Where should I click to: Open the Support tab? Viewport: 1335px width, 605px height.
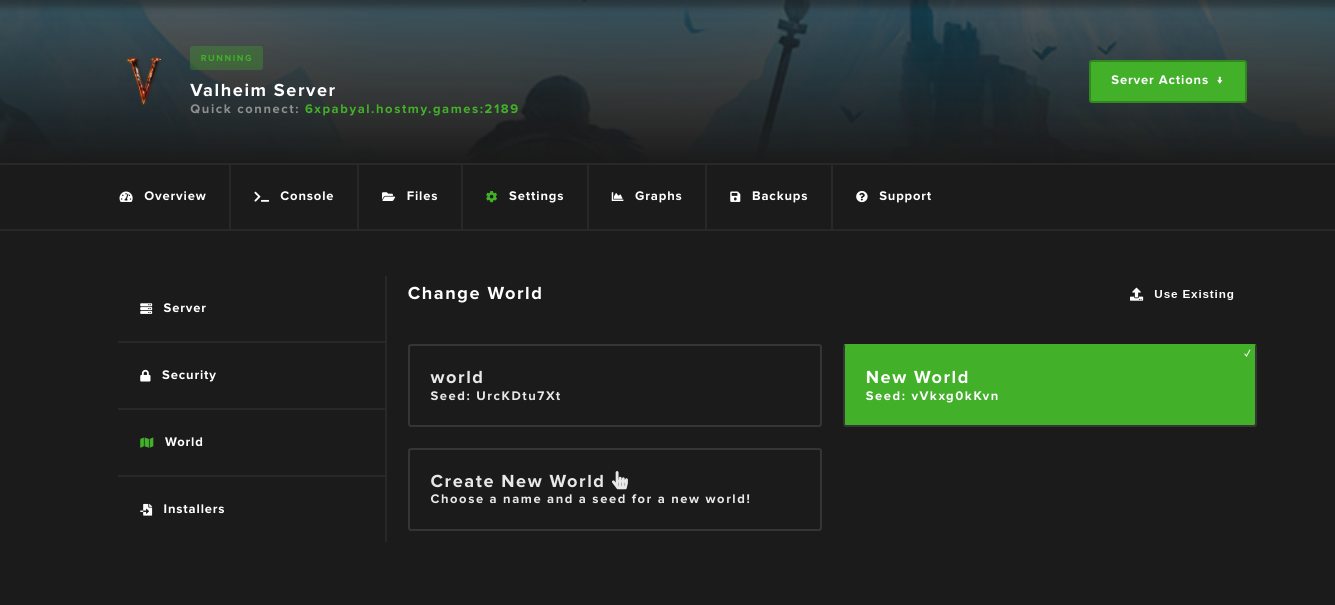pyautogui.click(x=894, y=197)
